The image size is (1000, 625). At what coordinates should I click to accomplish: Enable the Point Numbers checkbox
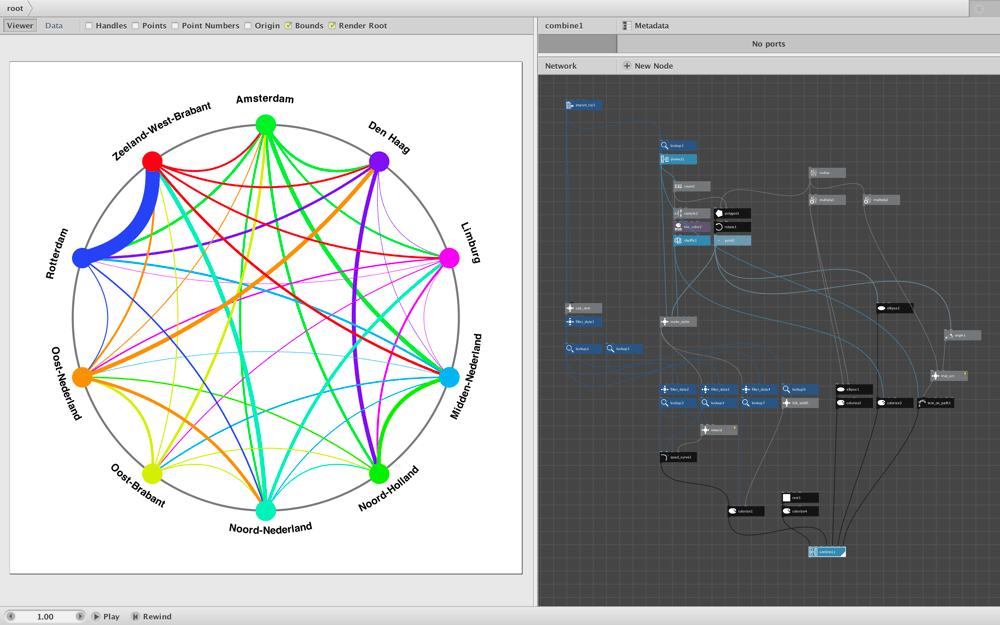(x=175, y=26)
